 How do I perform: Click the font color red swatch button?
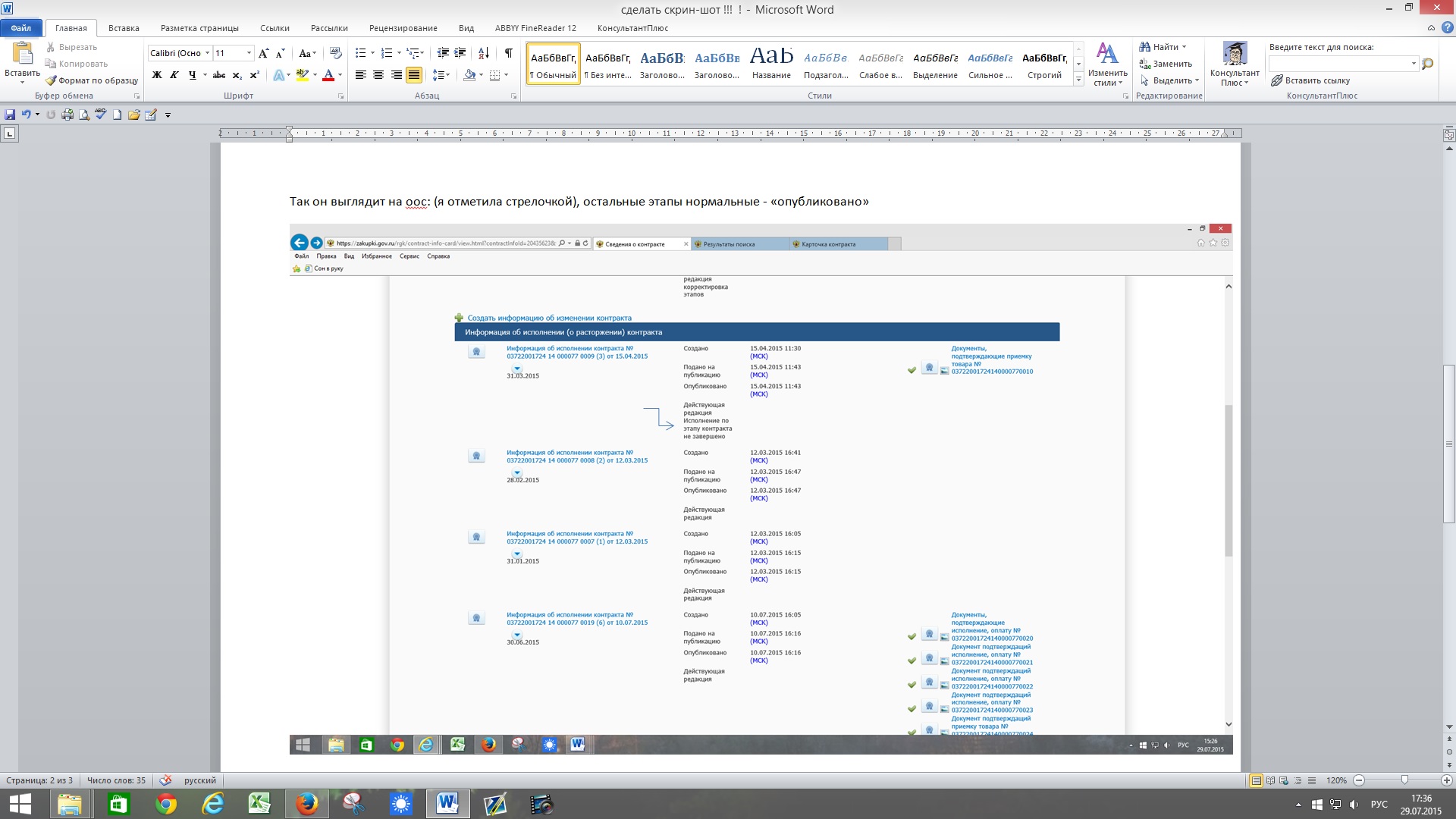coord(328,75)
